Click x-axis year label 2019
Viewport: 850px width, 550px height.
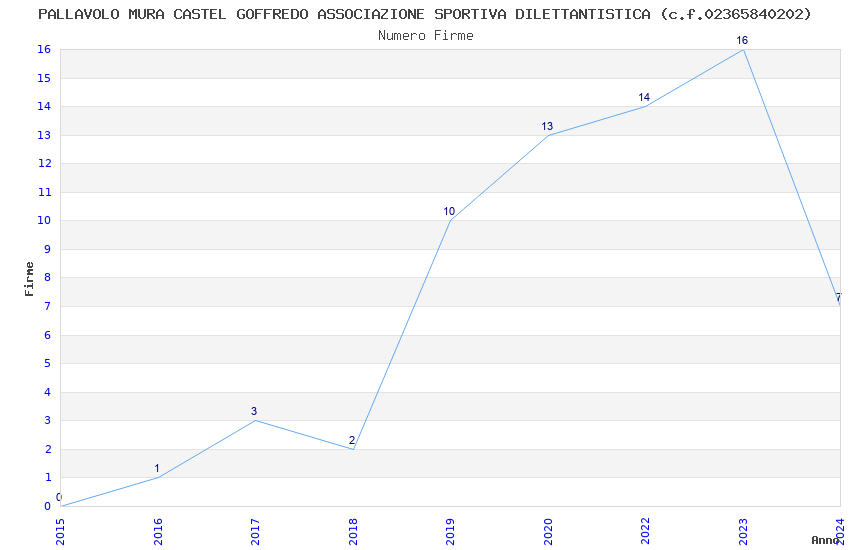click(450, 532)
